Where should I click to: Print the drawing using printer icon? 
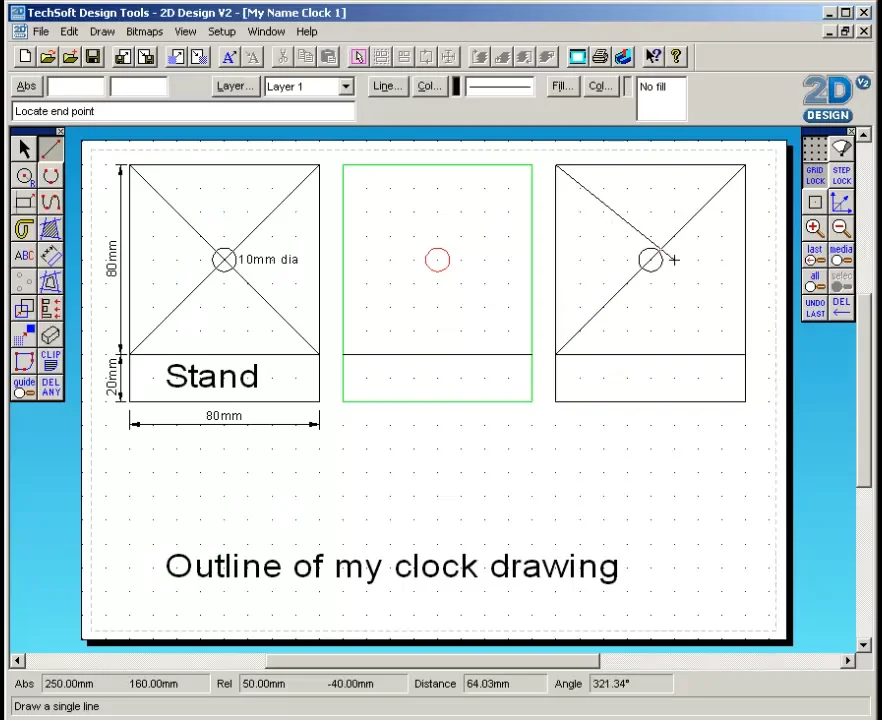coord(600,56)
